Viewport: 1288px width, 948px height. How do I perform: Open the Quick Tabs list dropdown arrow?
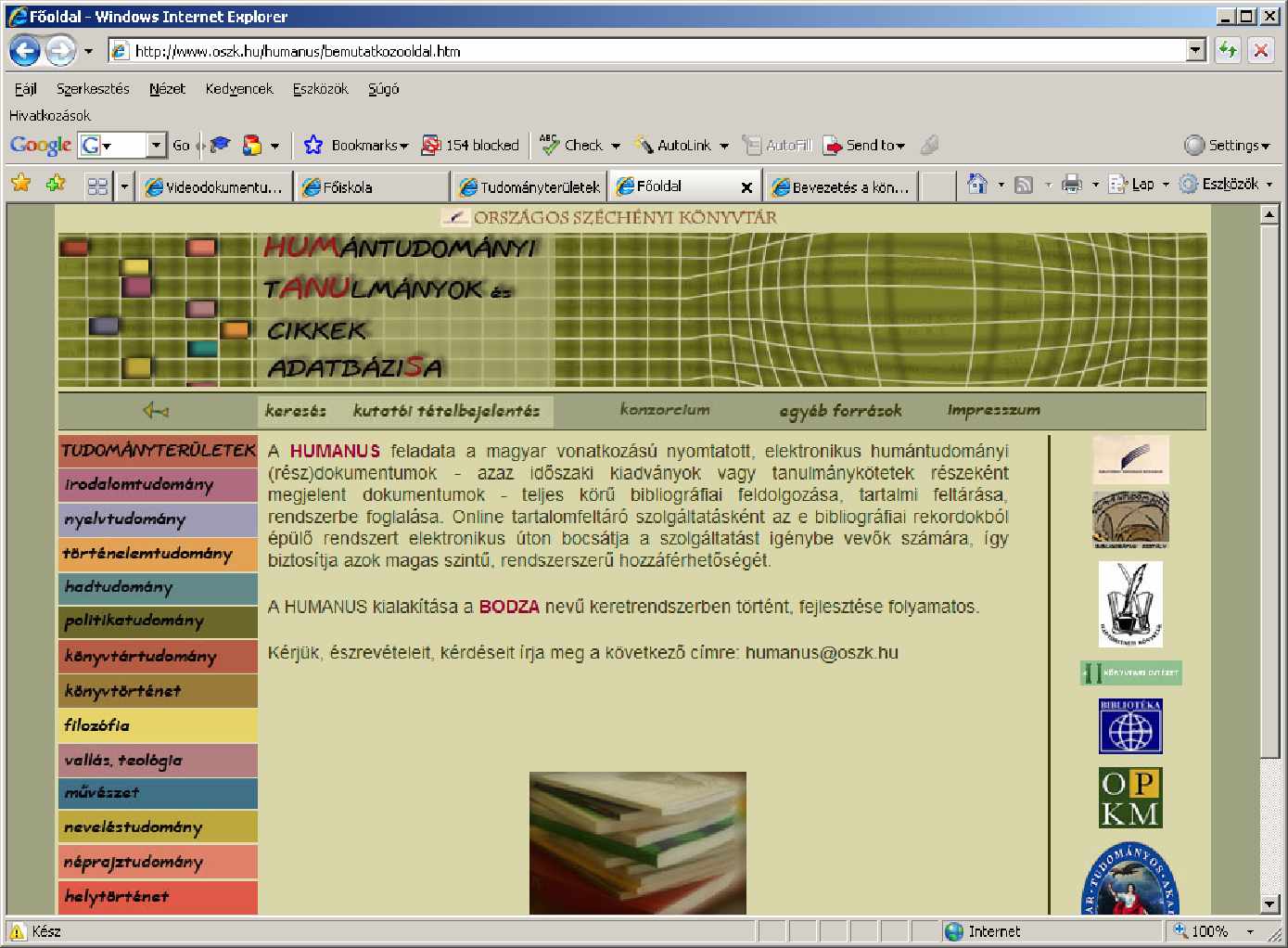124,186
